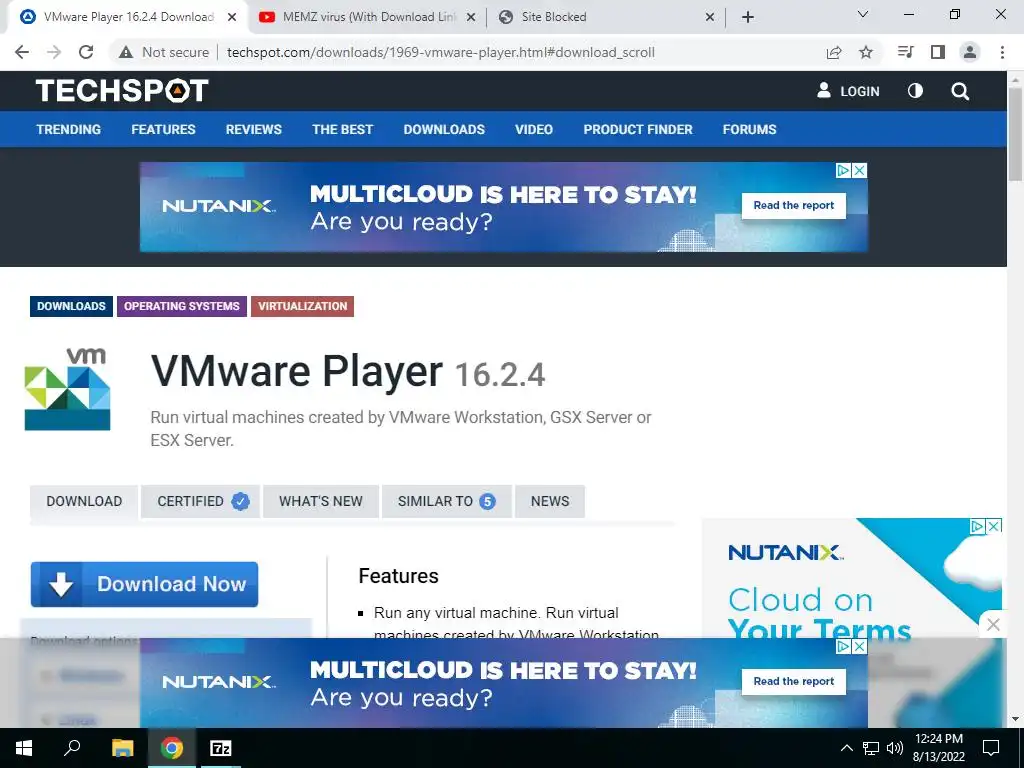Image resolution: width=1024 pixels, height=768 pixels.
Task: Click the VMware Player logo image
Action: pyautogui.click(x=67, y=389)
